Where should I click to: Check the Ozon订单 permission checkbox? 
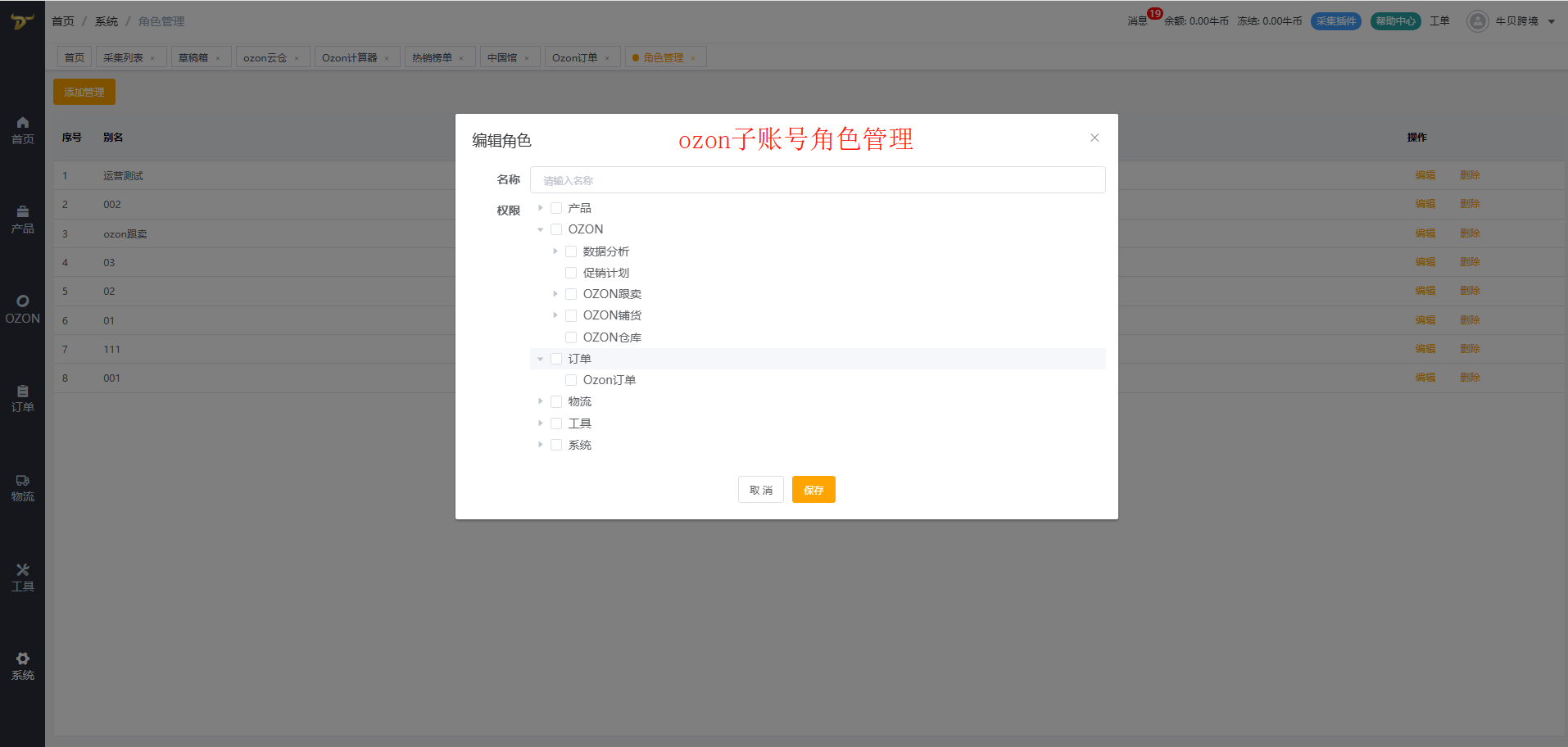(571, 380)
